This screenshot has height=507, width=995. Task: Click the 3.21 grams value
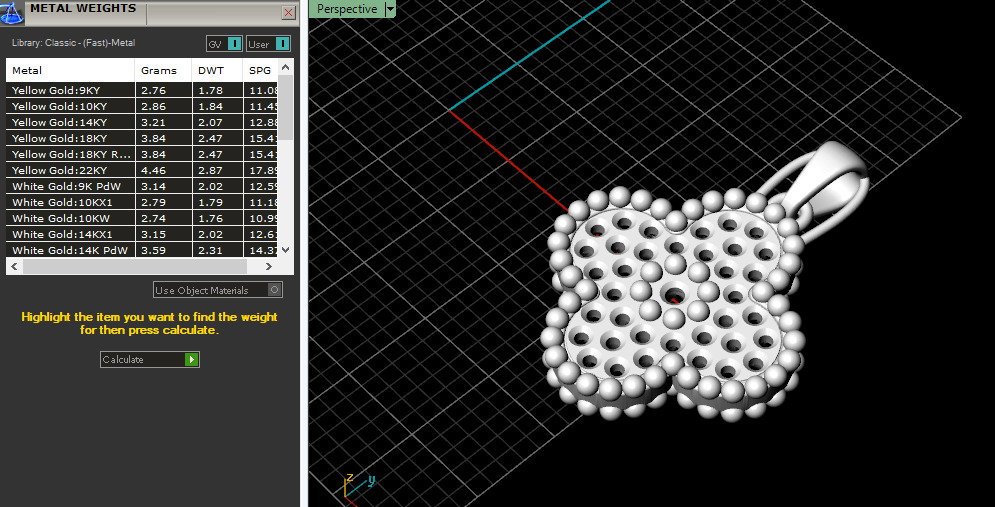click(x=154, y=122)
